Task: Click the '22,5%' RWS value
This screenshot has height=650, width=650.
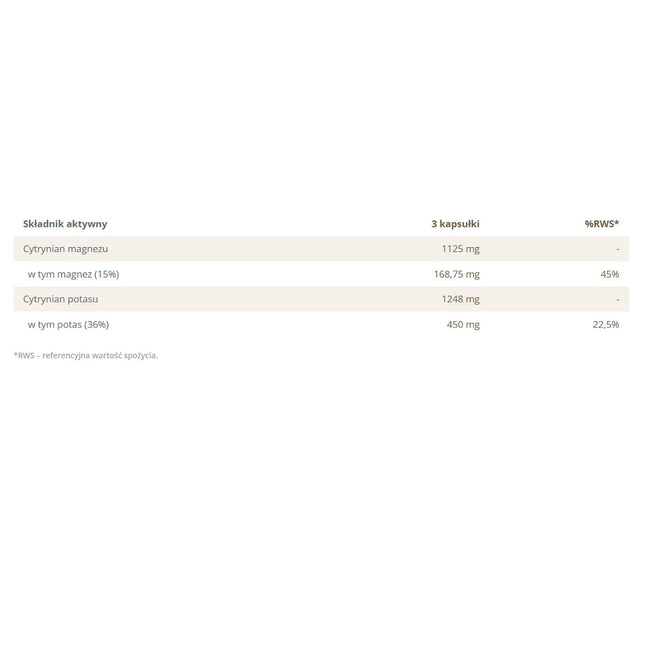Action: [x=606, y=325]
